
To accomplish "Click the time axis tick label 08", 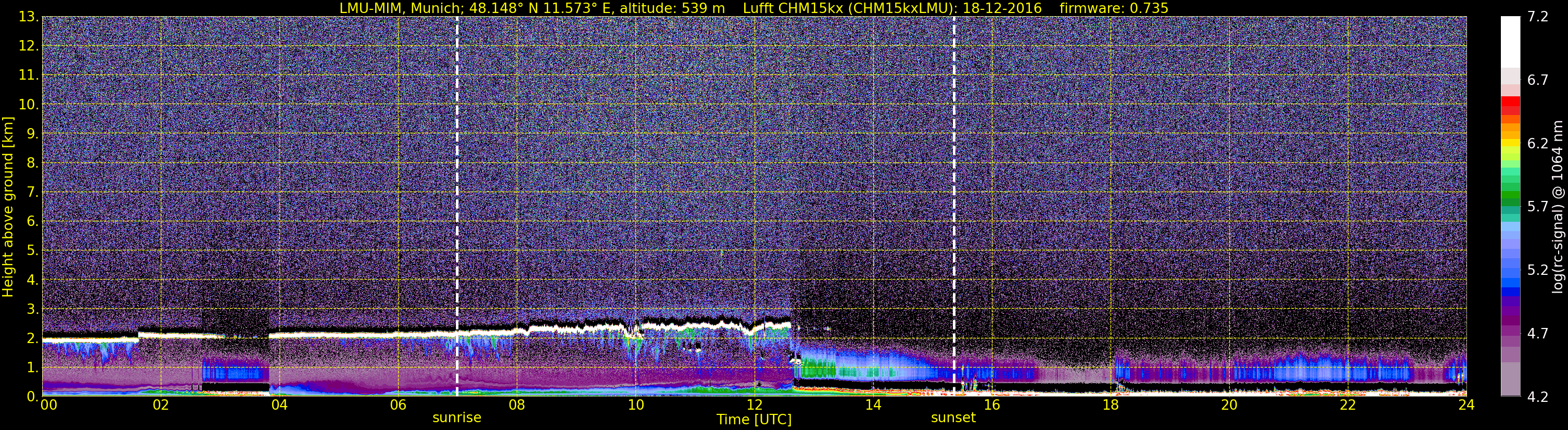I will (x=517, y=405).
